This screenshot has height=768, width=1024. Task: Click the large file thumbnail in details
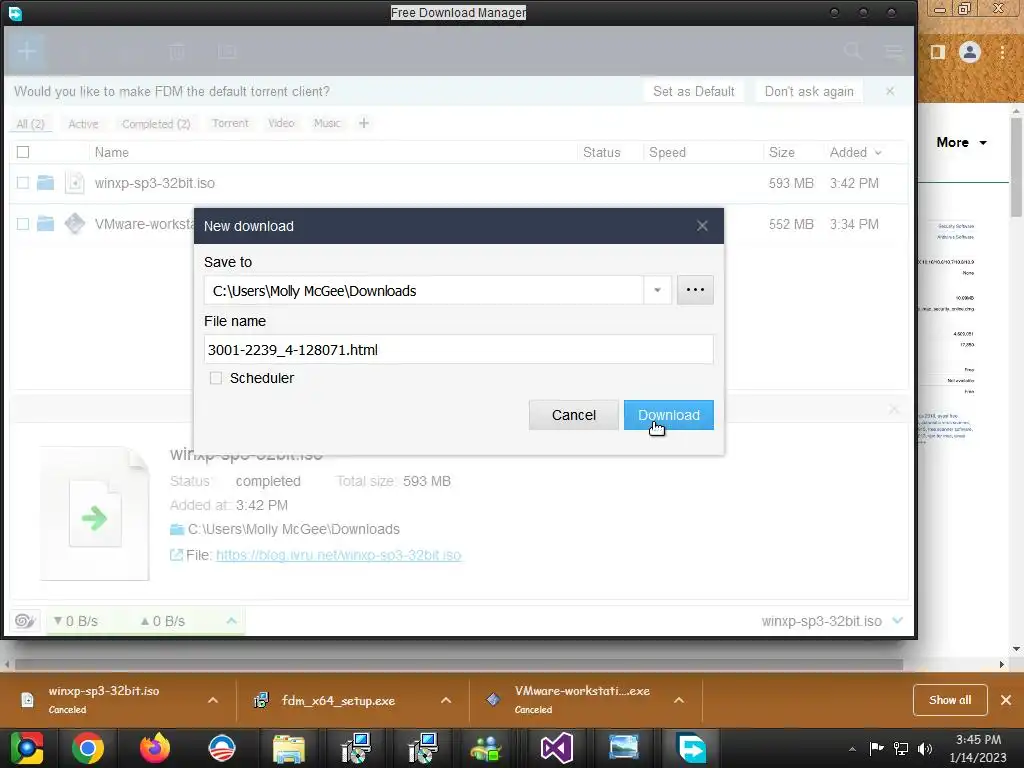coord(95,513)
